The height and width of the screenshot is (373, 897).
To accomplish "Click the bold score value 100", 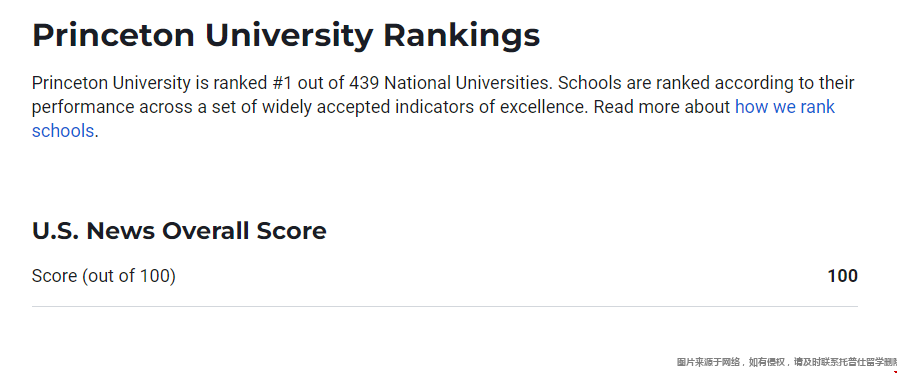I will [x=843, y=276].
